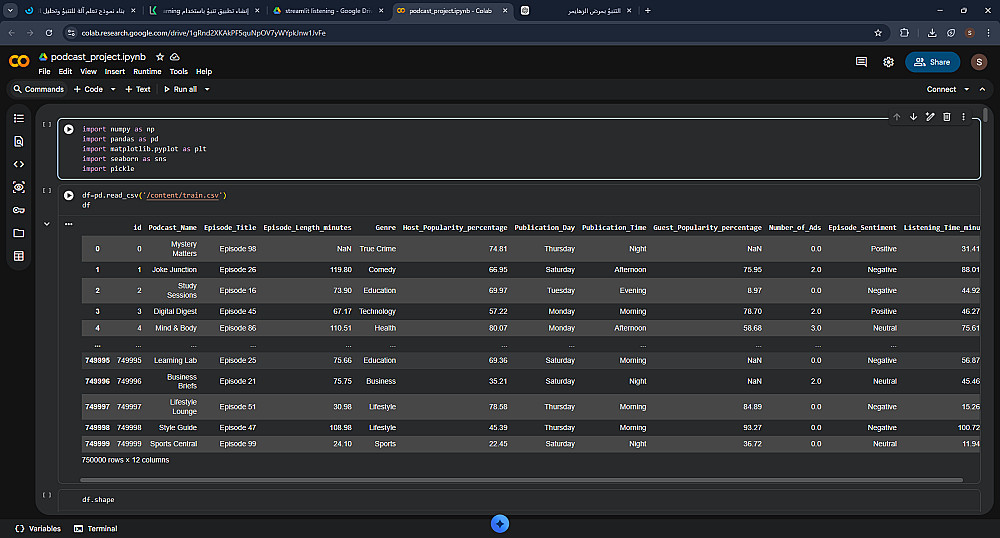Screen dimensions: 1000x538
Task: Click the df.shape code cell
Action: tap(518, 500)
